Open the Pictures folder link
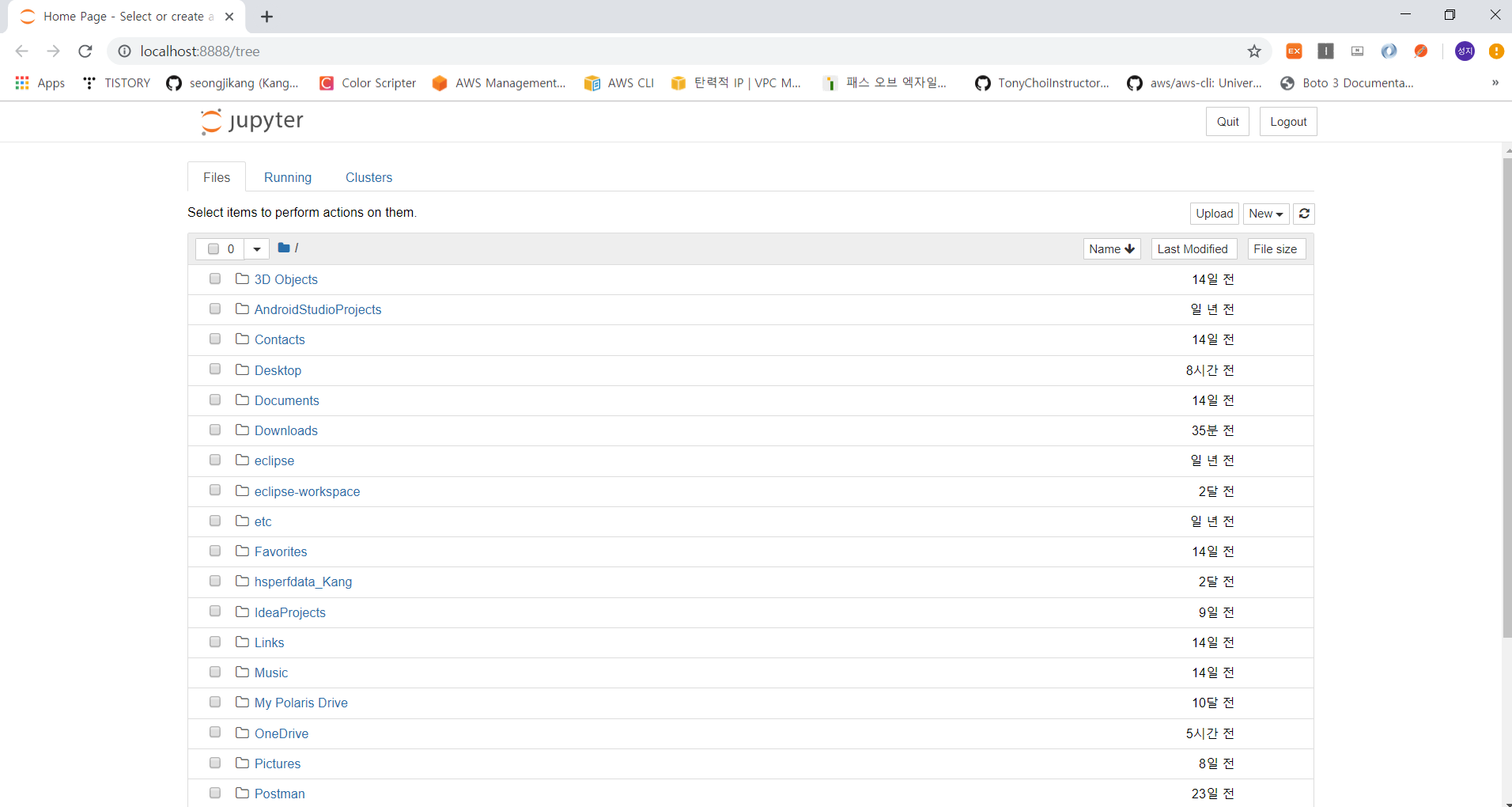 tap(278, 763)
